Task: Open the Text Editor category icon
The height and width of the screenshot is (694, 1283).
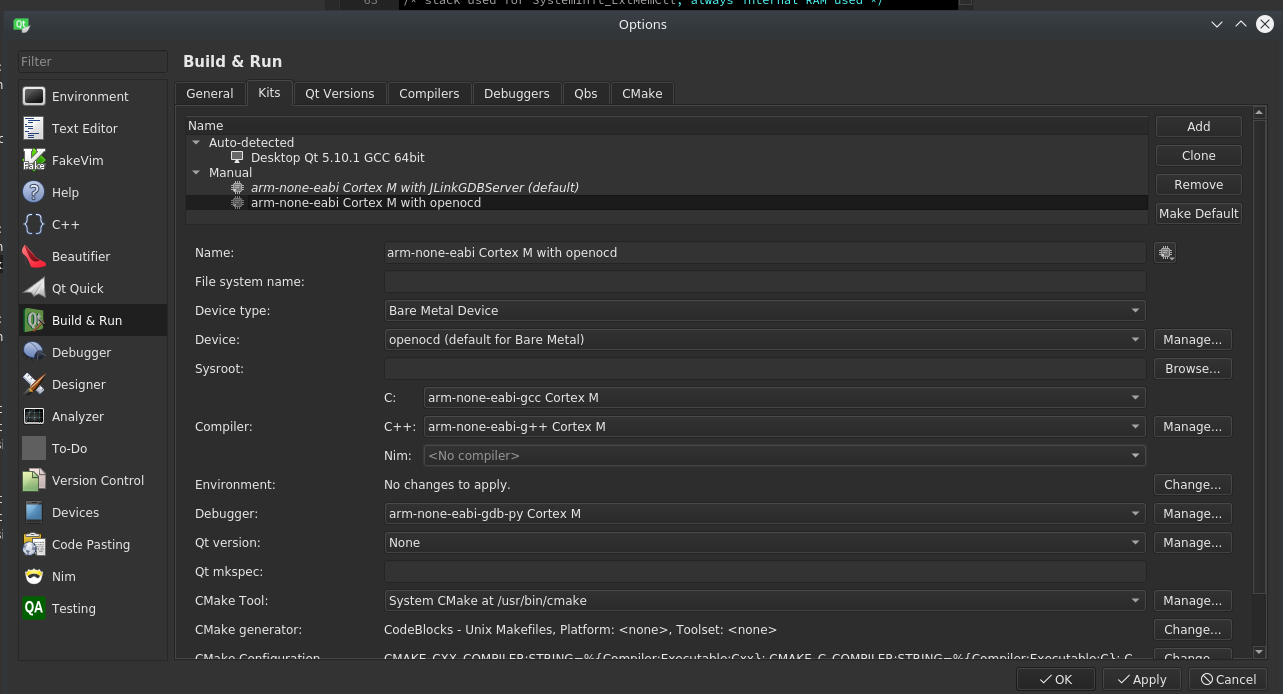Action: [34, 128]
